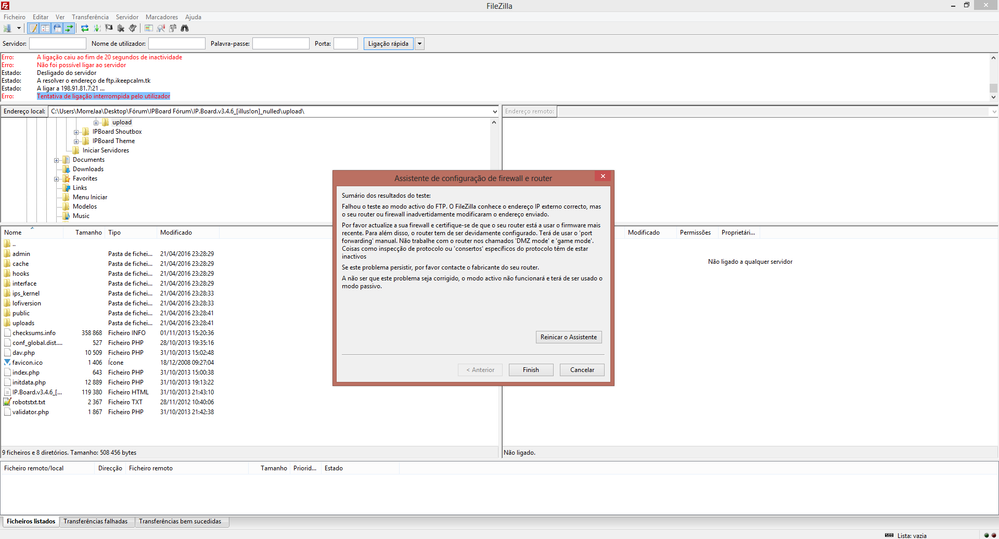Toggle the transfer queue display
This screenshot has height=539, width=999.
click(69, 28)
